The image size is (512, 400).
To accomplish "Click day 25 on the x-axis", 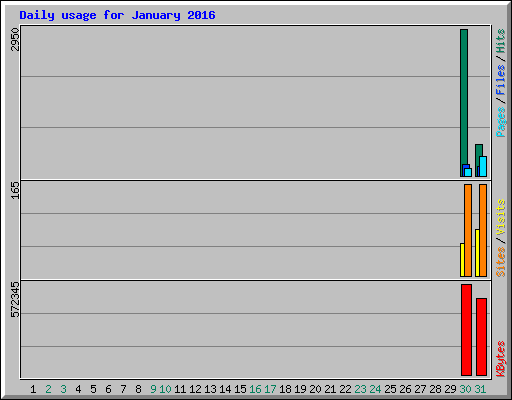I will coord(390,389).
